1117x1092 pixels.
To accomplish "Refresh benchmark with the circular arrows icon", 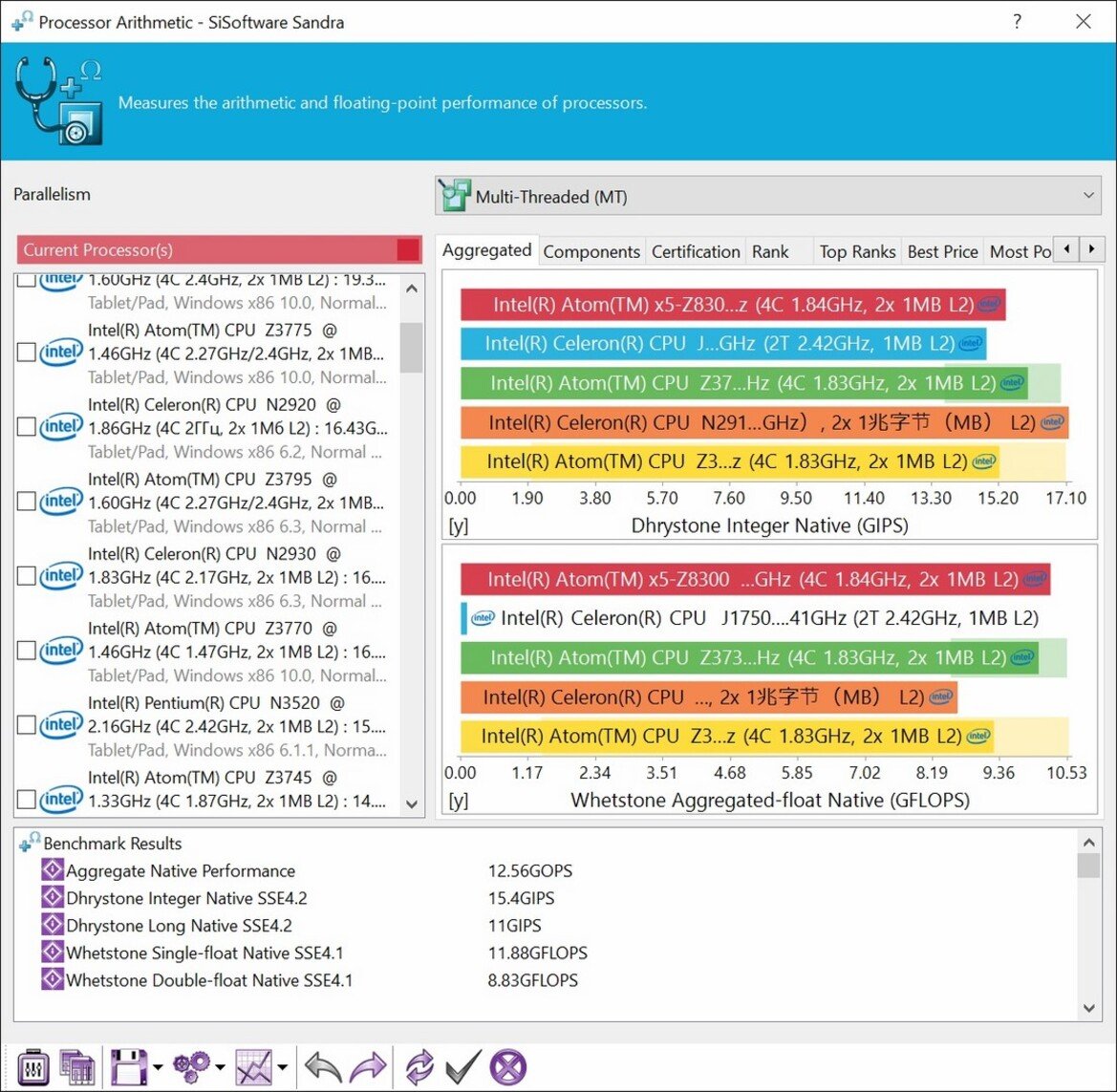I will click(x=419, y=1067).
